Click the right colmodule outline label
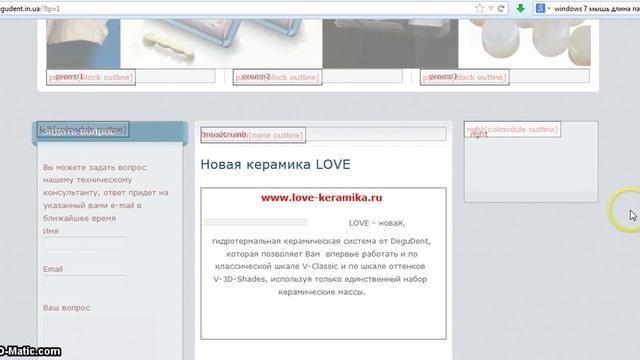640x360 pixels. click(512, 129)
